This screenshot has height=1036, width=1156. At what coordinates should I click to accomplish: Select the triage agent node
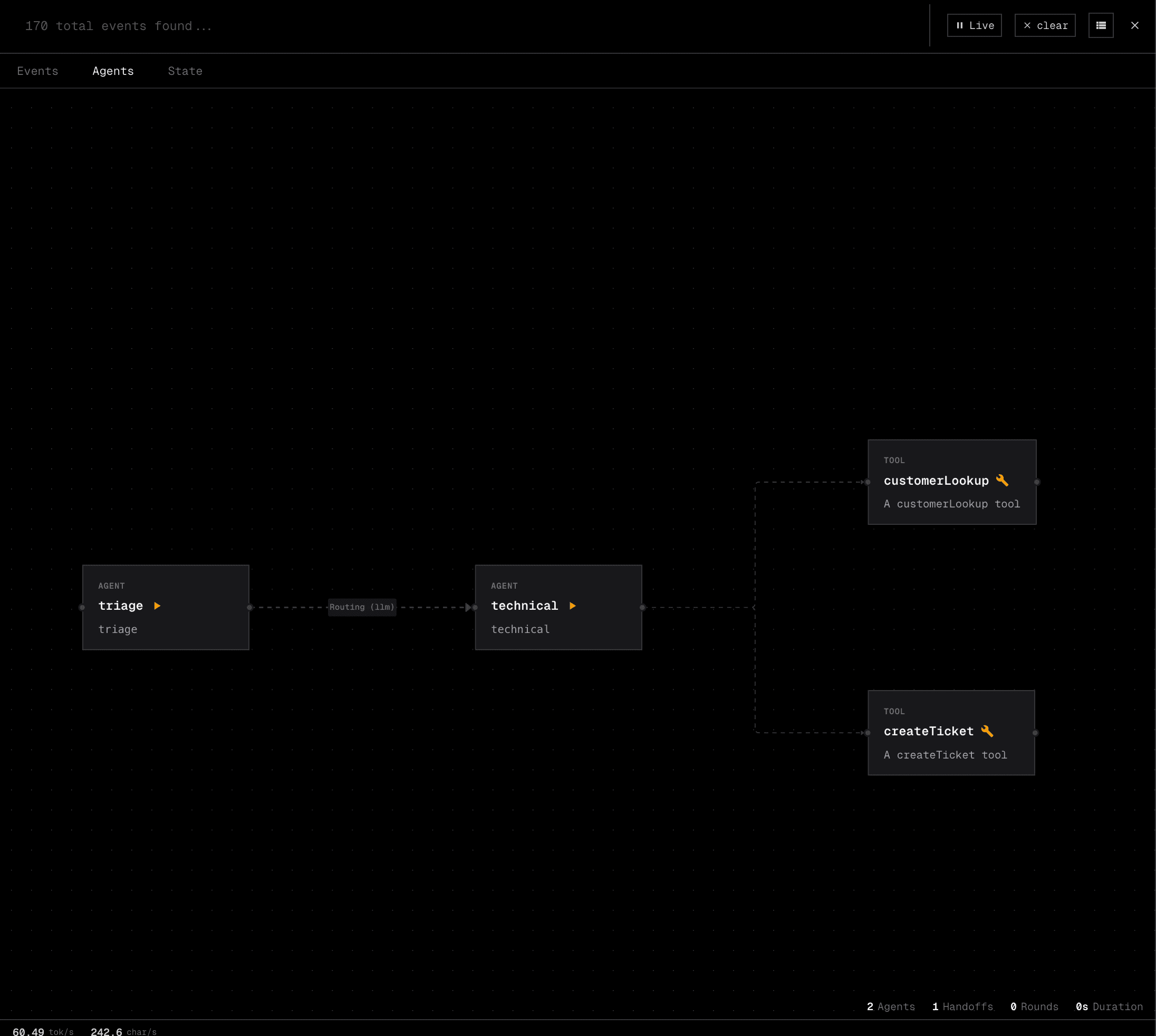point(165,607)
